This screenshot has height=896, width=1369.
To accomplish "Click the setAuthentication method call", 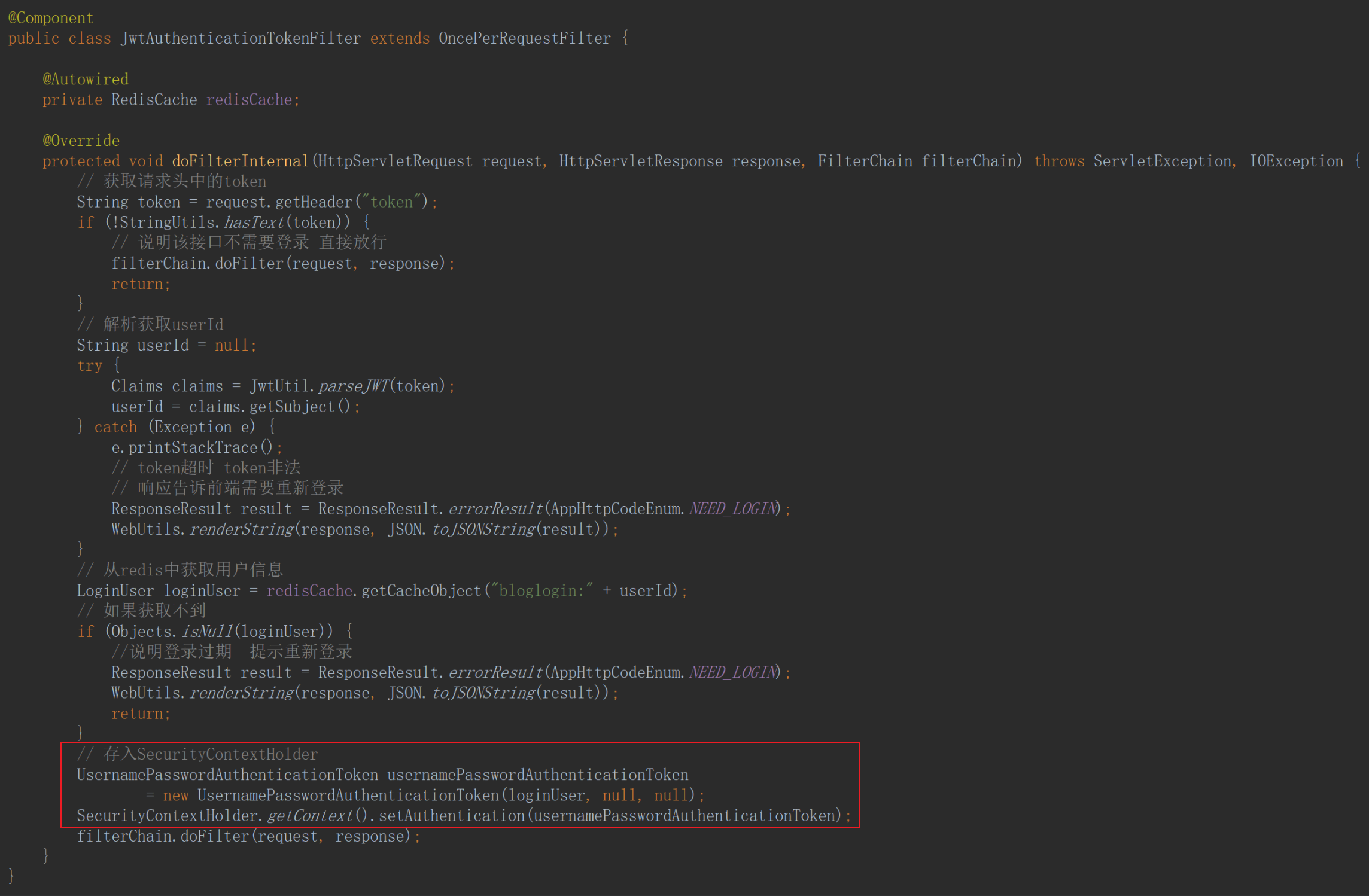I will click(452, 816).
